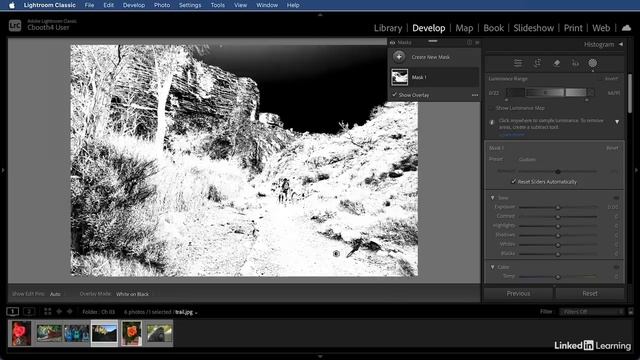Image resolution: width=640 pixels, height=360 pixels.
Task: Hide top panel with top edge arrow
Action: point(320,15)
